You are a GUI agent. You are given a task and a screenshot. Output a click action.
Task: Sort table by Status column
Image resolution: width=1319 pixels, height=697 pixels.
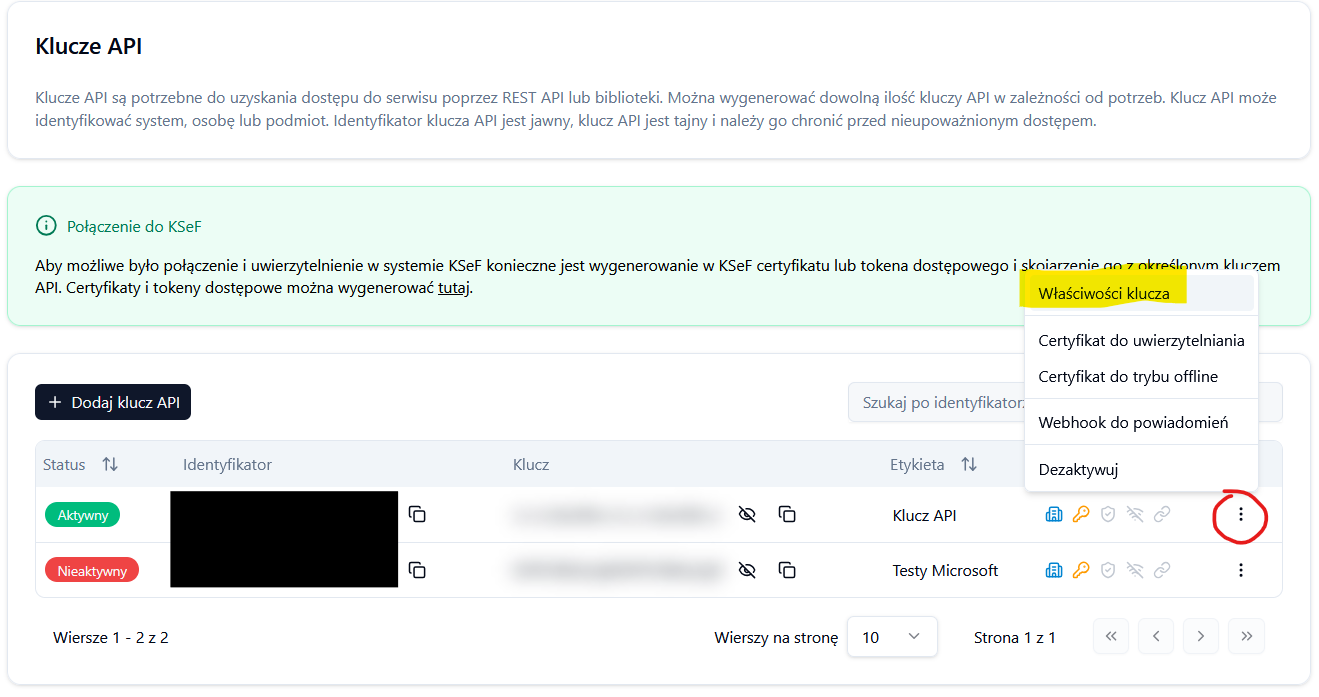coord(110,464)
